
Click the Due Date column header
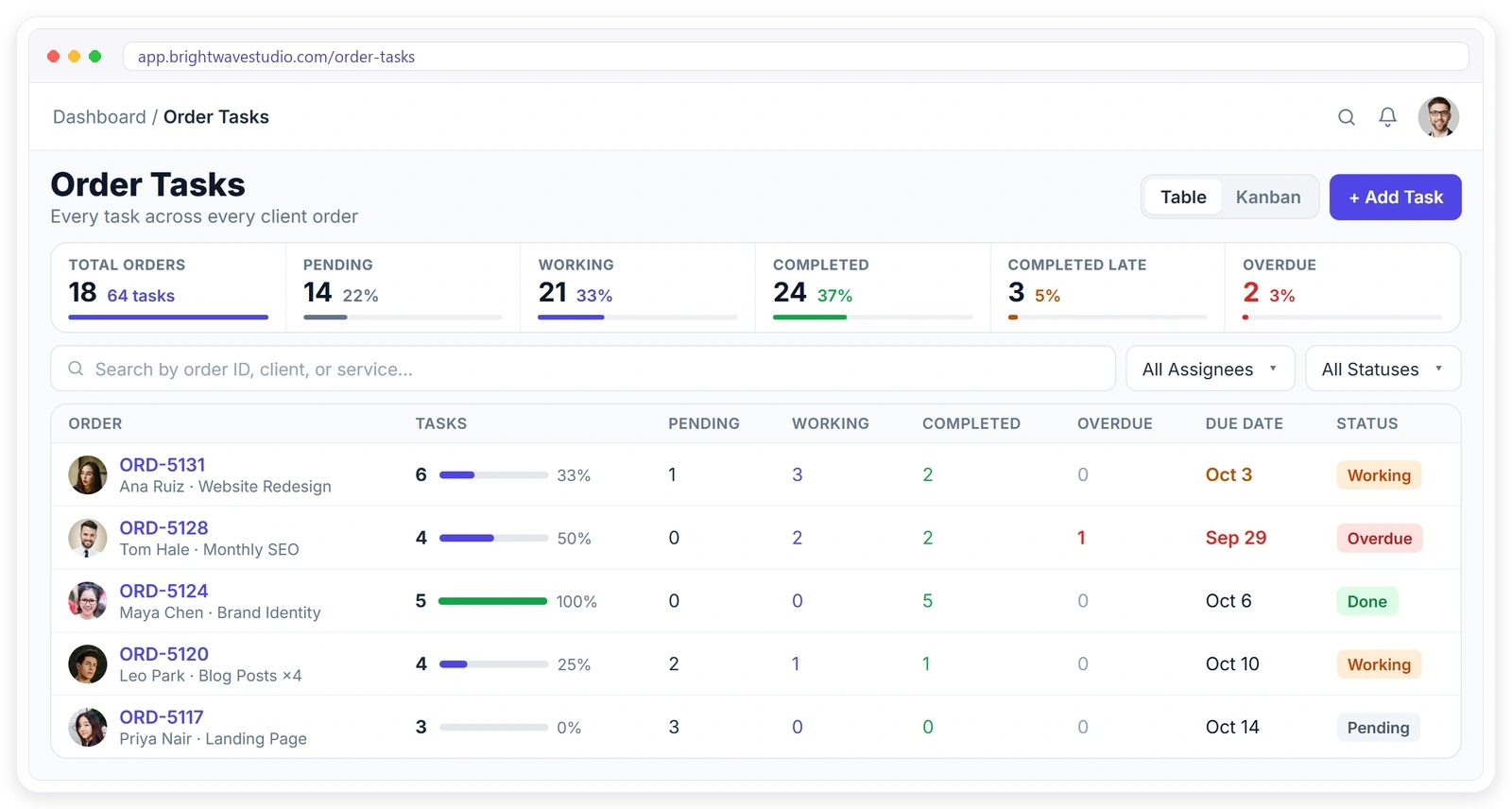point(1244,423)
